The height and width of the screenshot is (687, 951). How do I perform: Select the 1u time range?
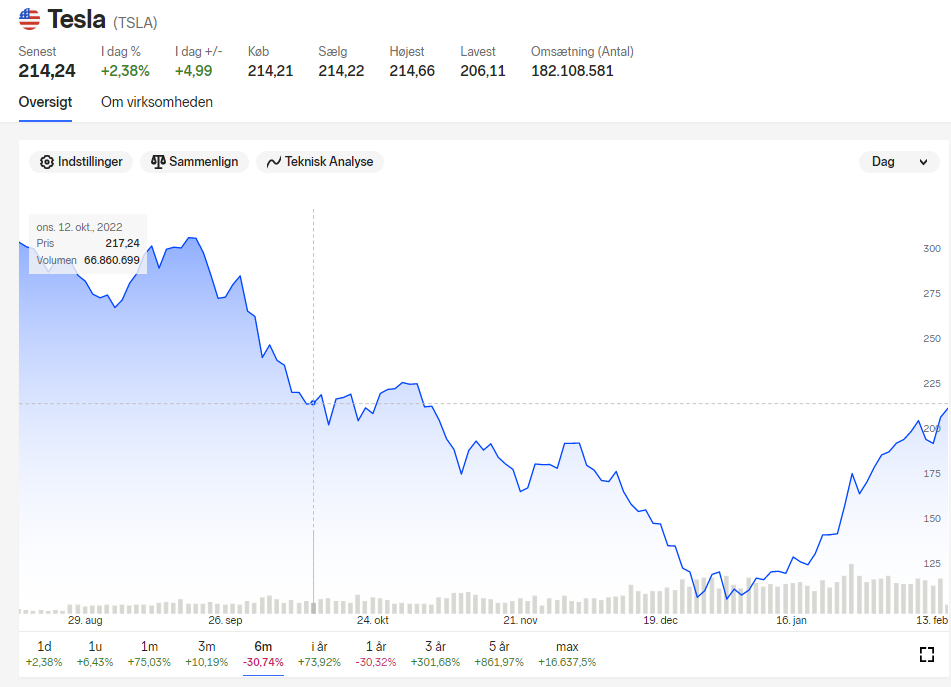point(95,654)
